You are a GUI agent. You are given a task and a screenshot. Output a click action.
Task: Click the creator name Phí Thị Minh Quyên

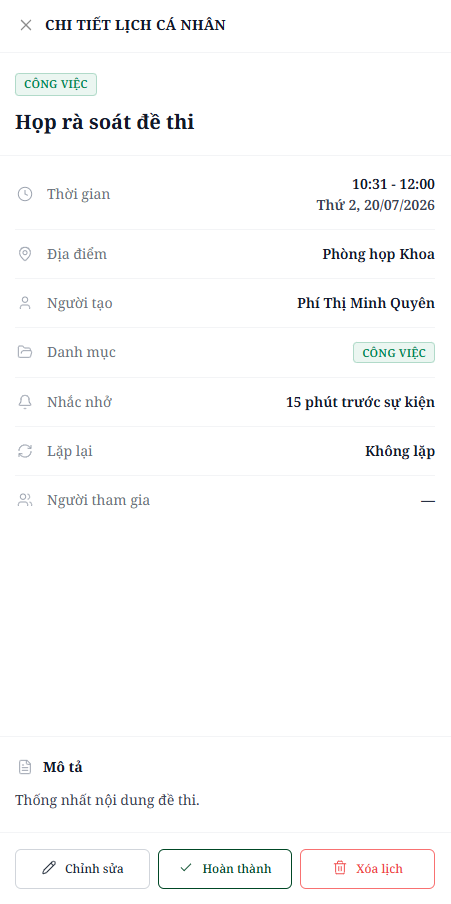click(366, 303)
